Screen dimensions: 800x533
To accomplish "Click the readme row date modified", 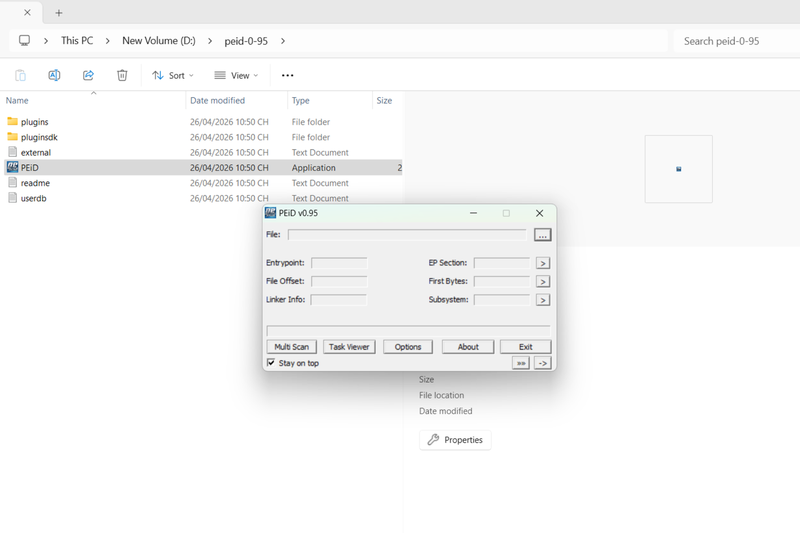I will pyautogui.click(x=229, y=183).
